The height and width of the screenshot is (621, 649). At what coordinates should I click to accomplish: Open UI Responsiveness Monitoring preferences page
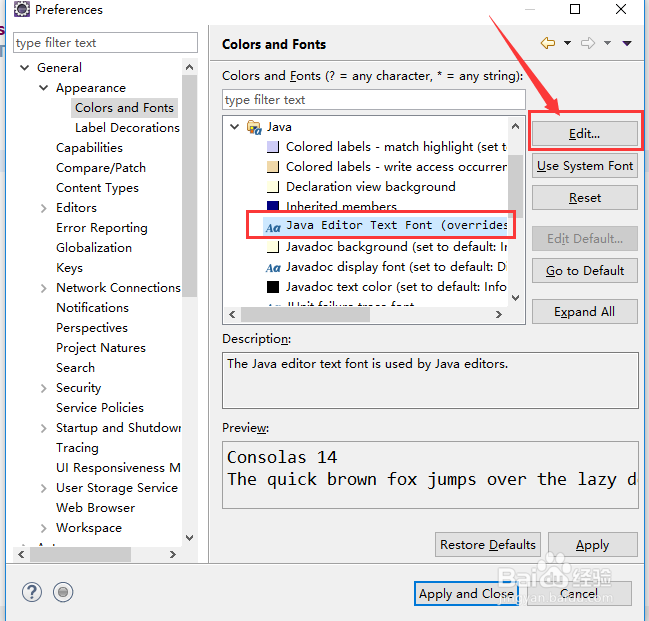pyautogui.click(x=118, y=468)
